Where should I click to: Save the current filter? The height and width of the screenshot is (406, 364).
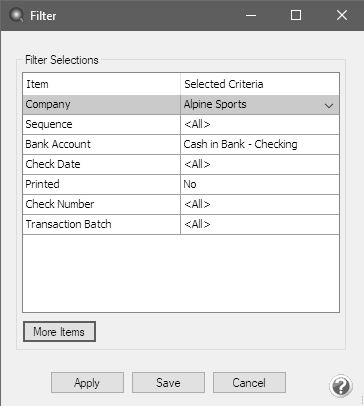pyautogui.click(x=168, y=382)
